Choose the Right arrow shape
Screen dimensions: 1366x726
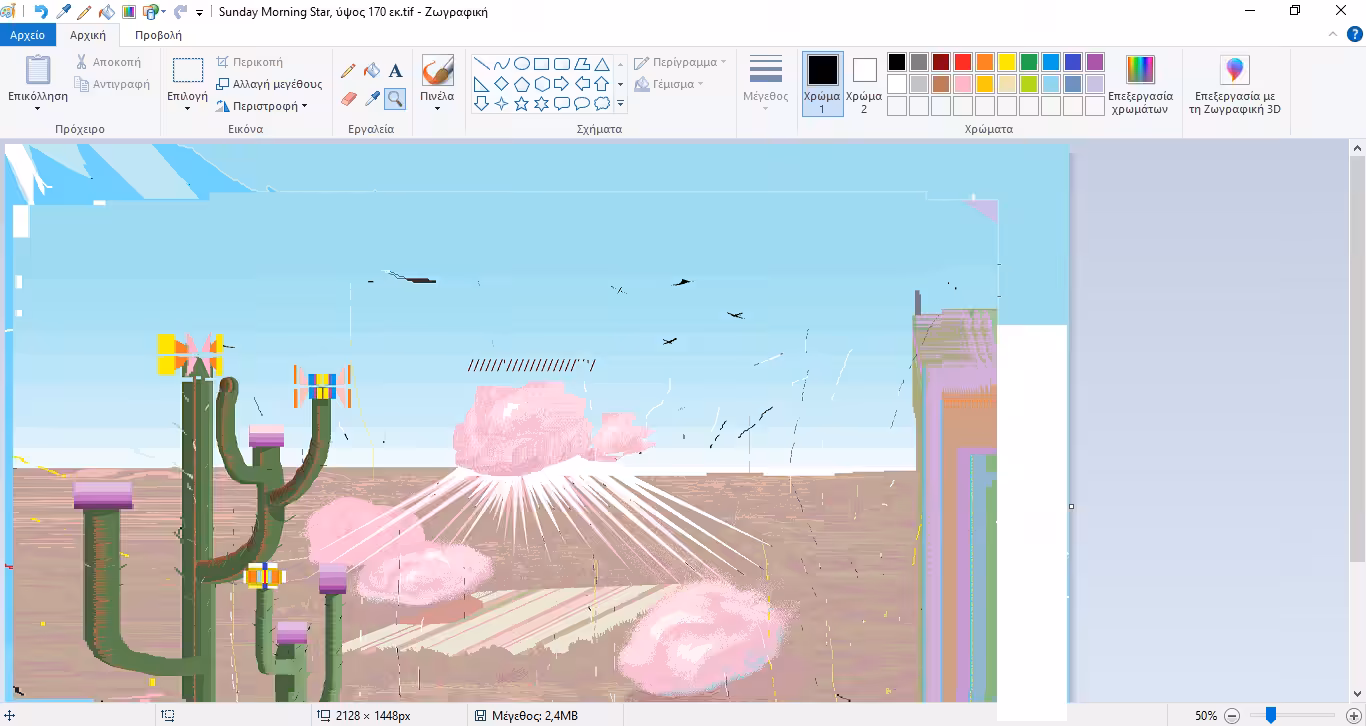pyautogui.click(x=561, y=84)
